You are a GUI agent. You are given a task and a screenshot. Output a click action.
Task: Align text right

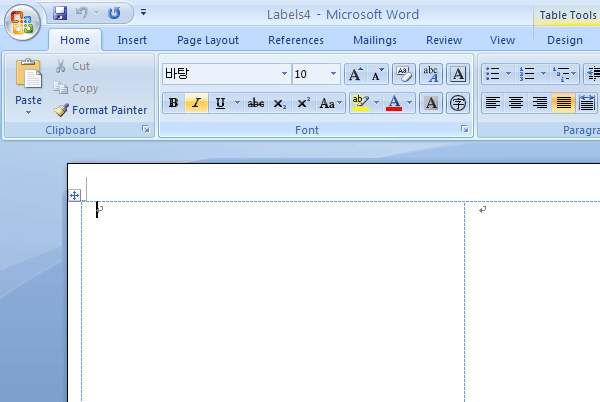coord(540,103)
